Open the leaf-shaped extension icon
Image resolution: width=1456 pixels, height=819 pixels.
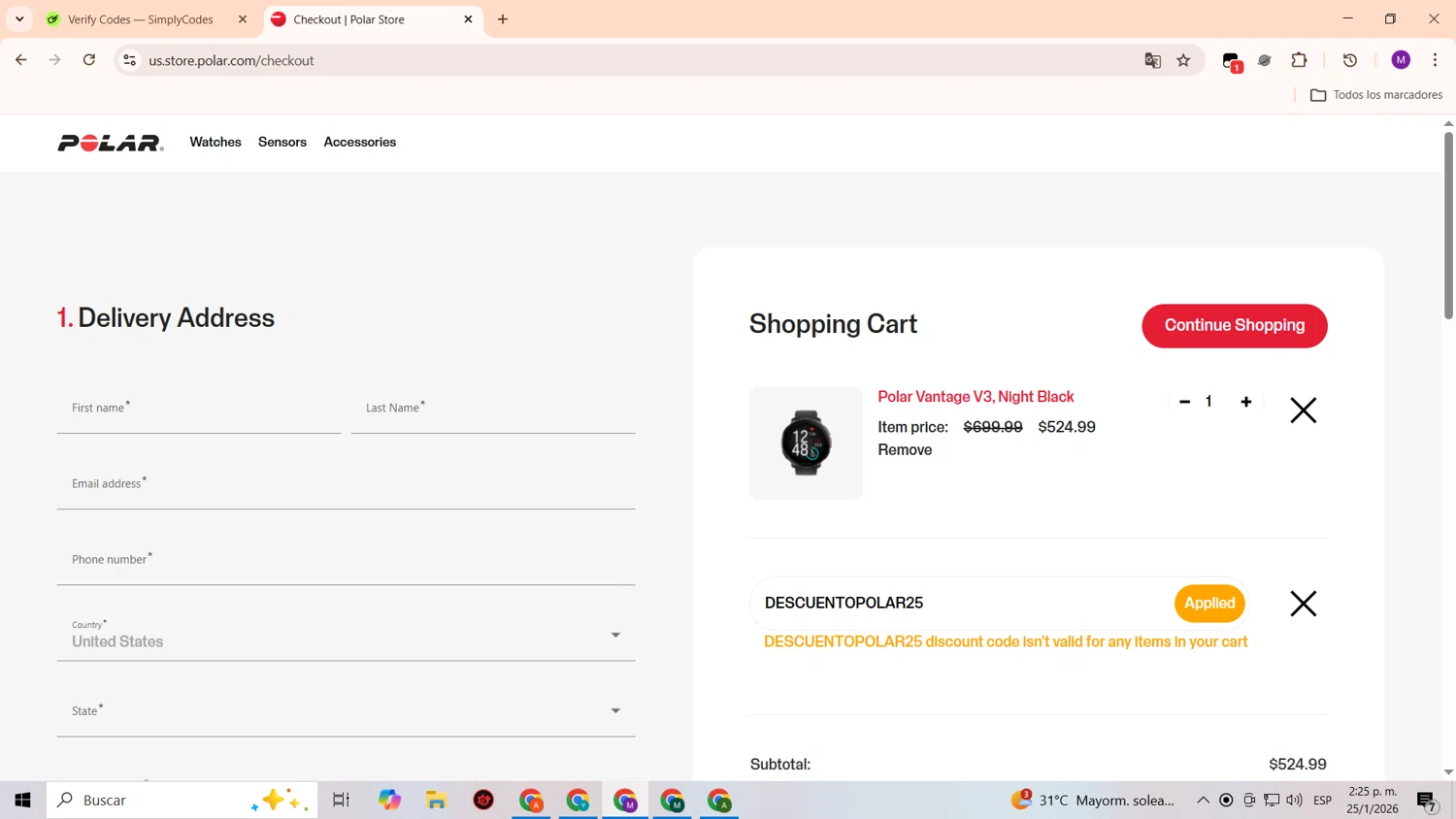(1265, 60)
